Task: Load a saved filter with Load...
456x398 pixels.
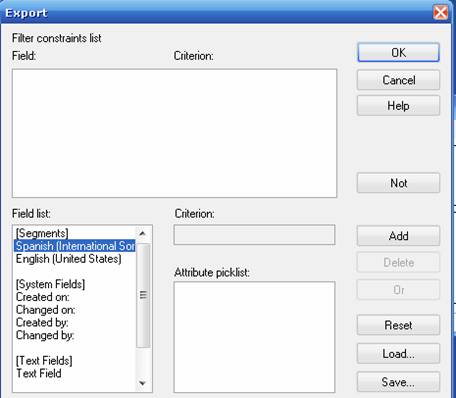Action: point(398,354)
